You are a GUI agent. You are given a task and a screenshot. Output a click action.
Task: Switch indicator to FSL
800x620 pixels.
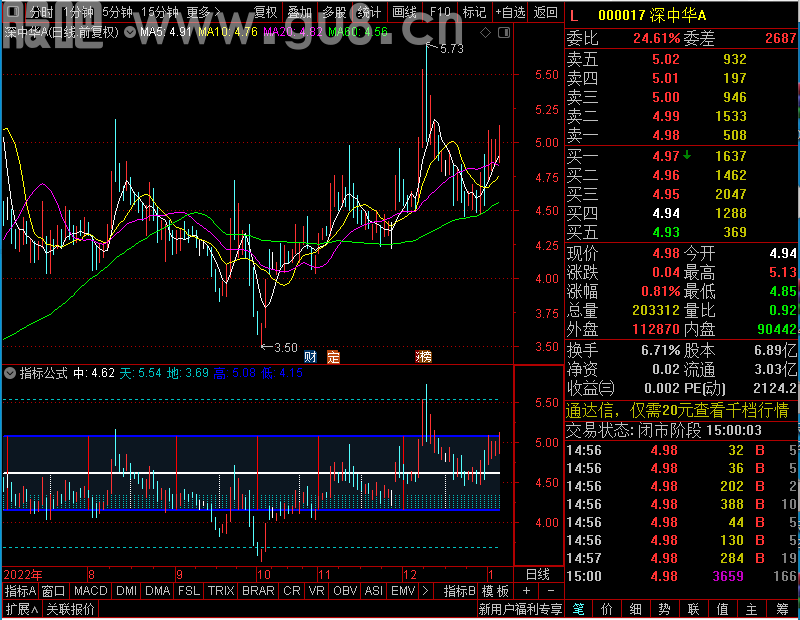[x=189, y=591]
